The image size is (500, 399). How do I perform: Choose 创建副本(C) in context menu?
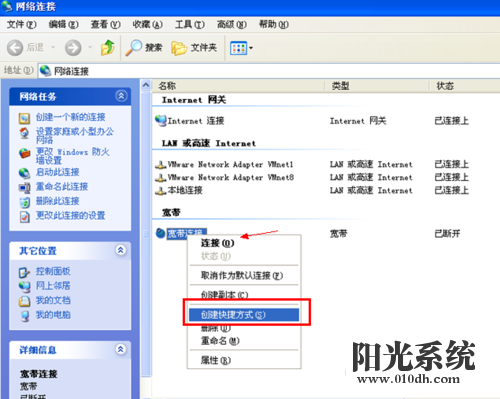tap(244, 295)
